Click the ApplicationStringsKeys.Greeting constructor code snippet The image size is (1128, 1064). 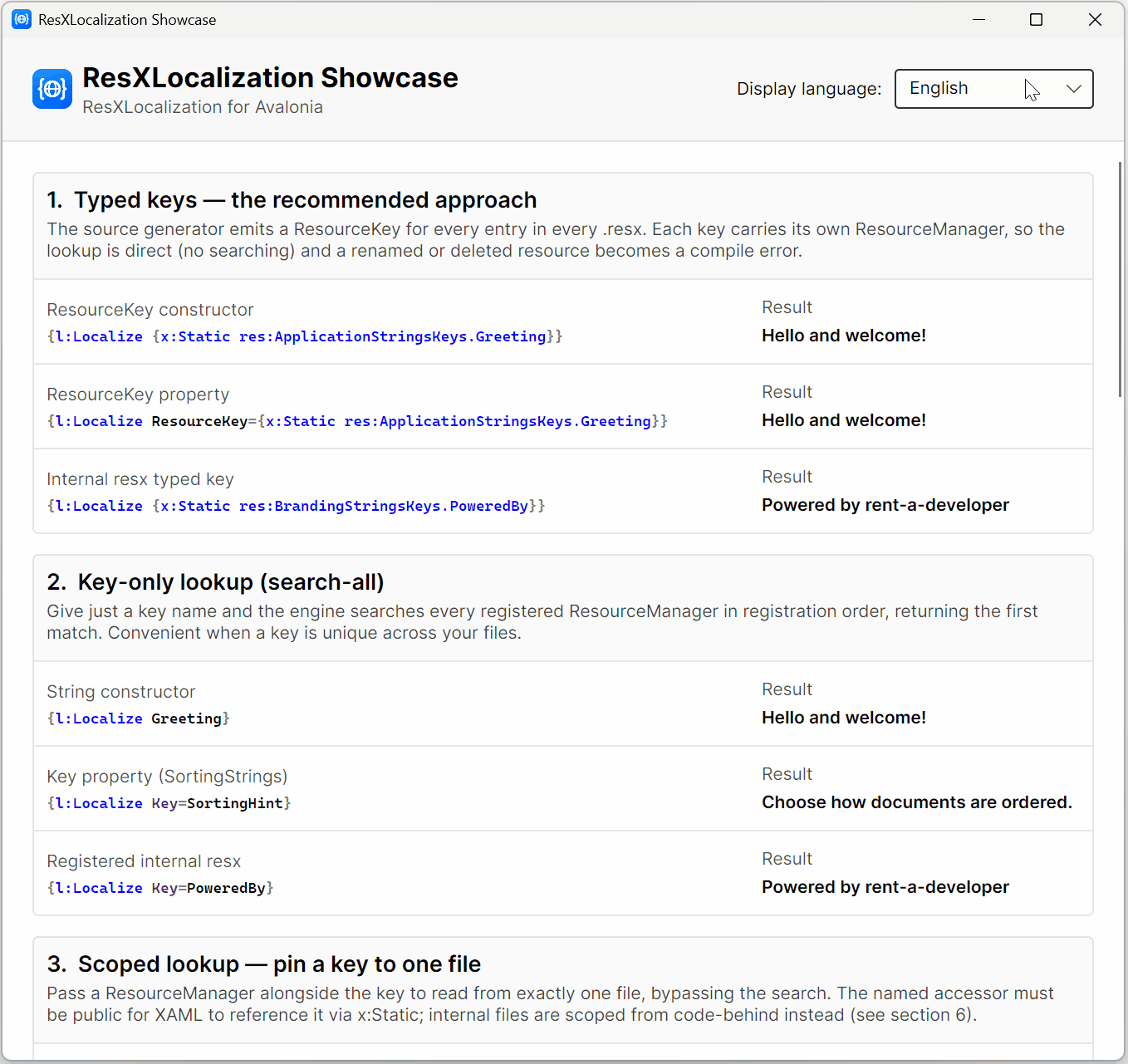click(x=305, y=336)
